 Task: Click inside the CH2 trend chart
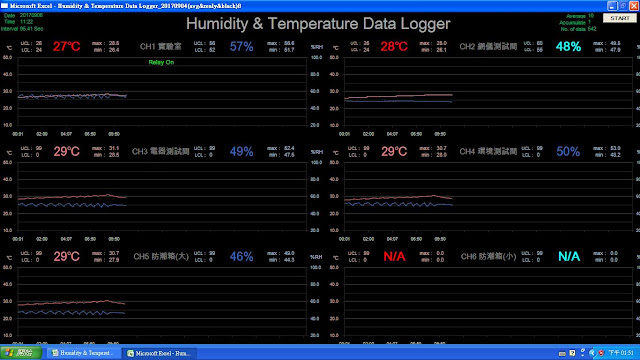(x=489, y=91)
